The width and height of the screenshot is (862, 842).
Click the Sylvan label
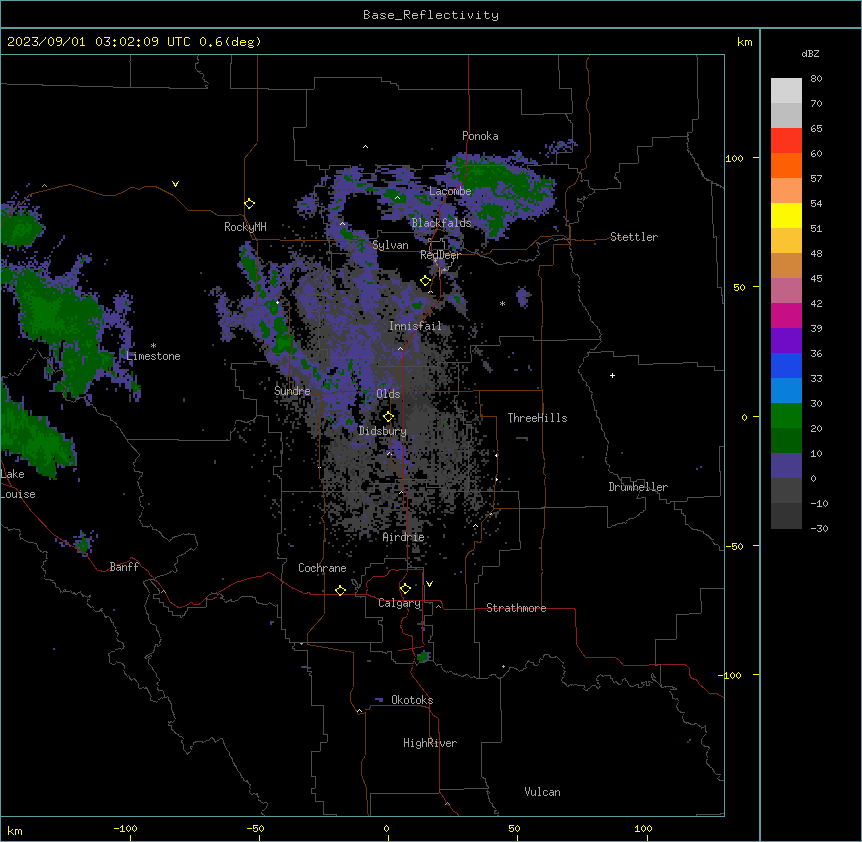390,245
